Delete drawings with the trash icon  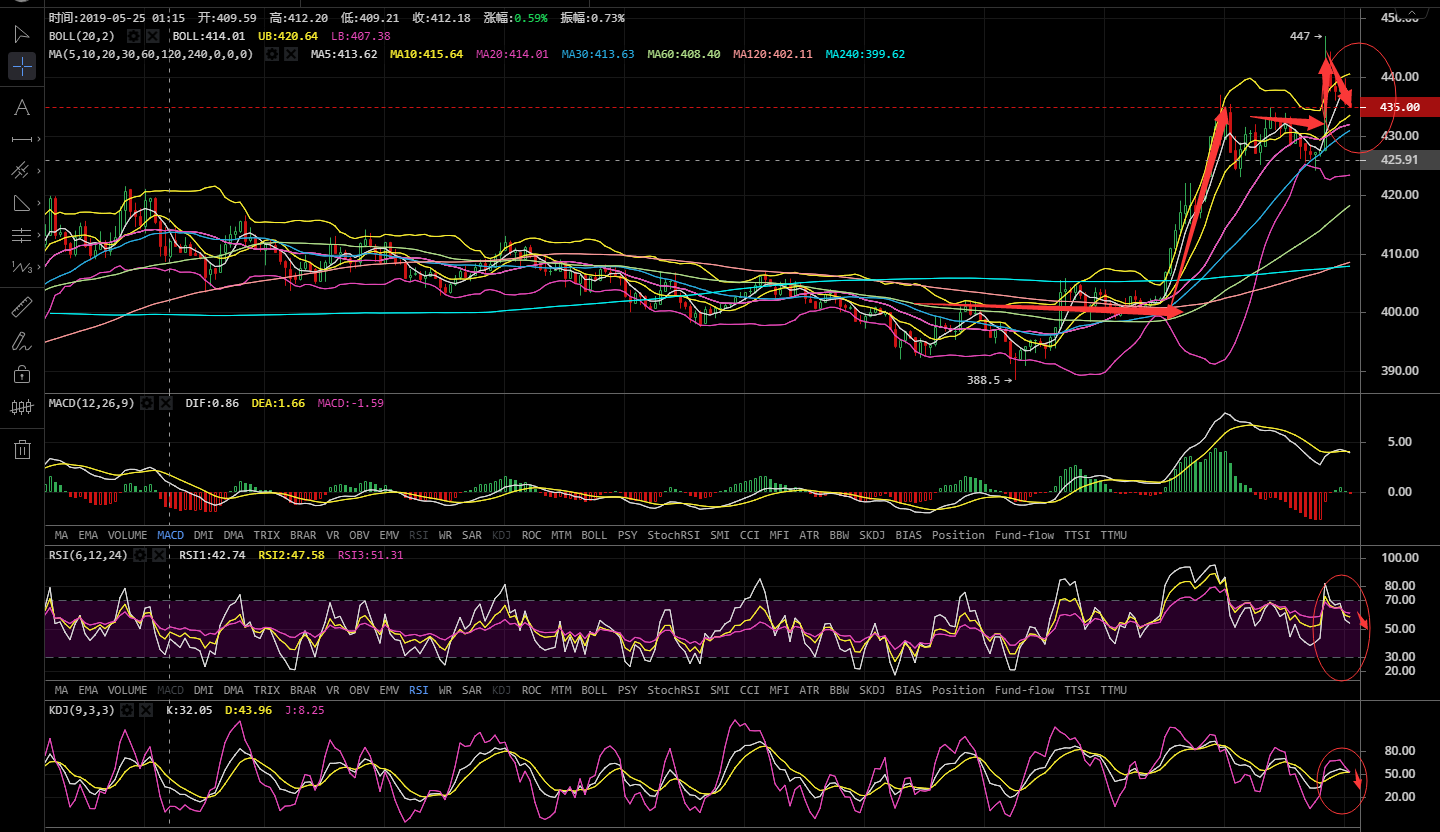22,449
